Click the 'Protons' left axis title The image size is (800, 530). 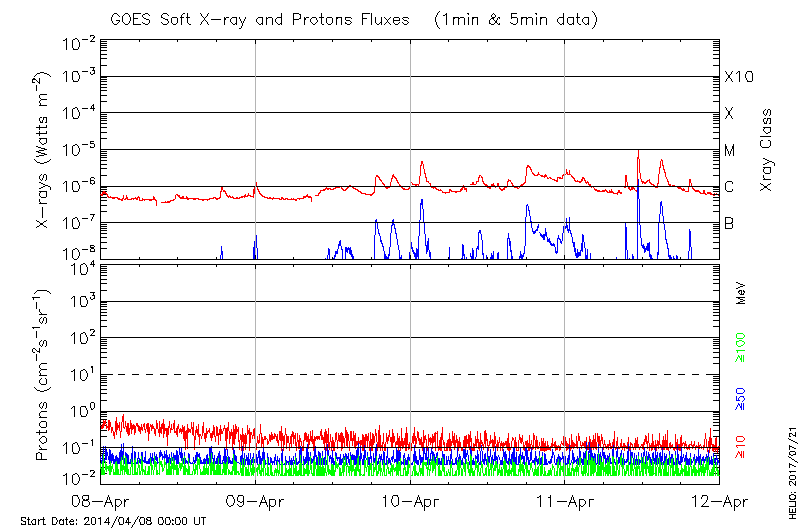[x=43, y=375]
